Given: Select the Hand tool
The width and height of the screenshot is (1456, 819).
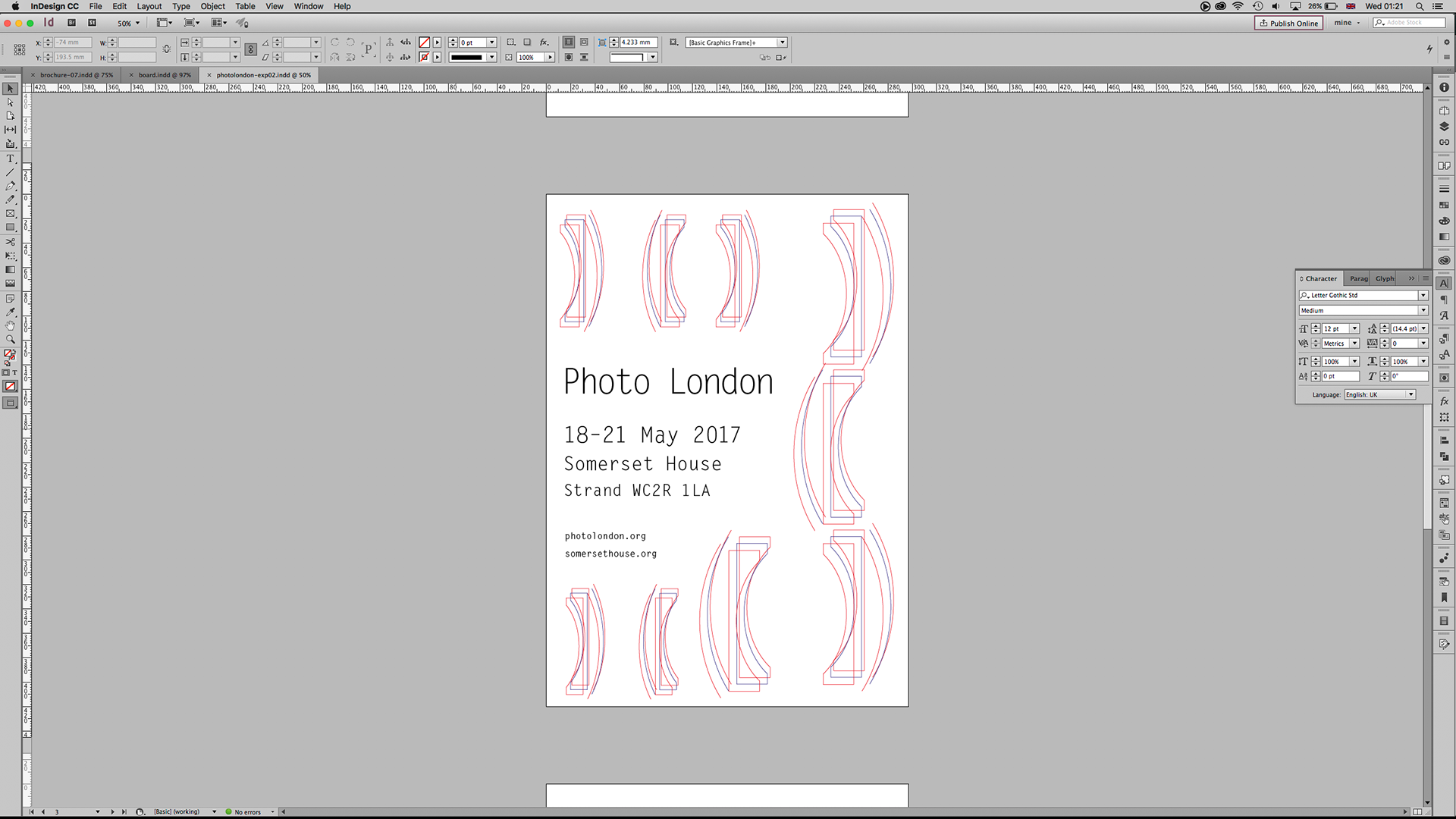Looking at the screenshot, I should click(10, 325).
